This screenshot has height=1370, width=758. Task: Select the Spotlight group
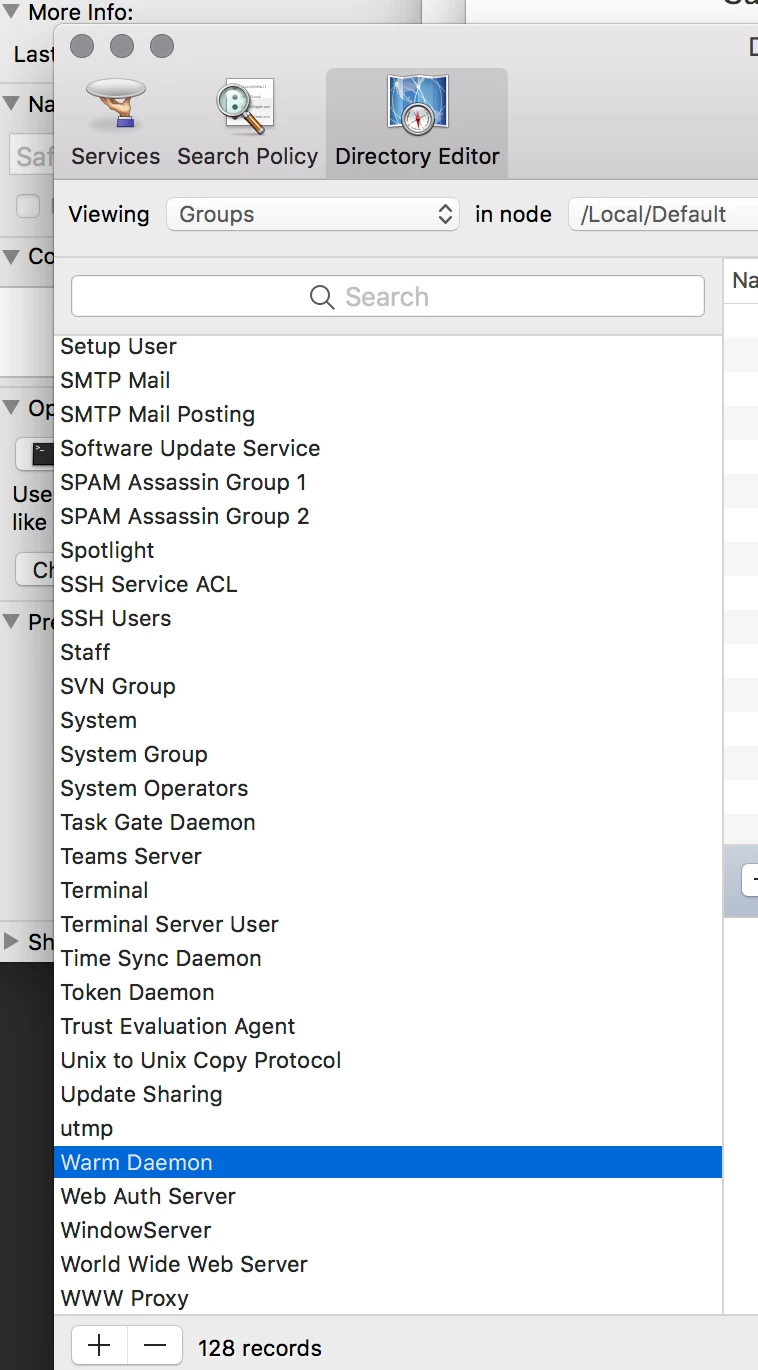[388, 550]
